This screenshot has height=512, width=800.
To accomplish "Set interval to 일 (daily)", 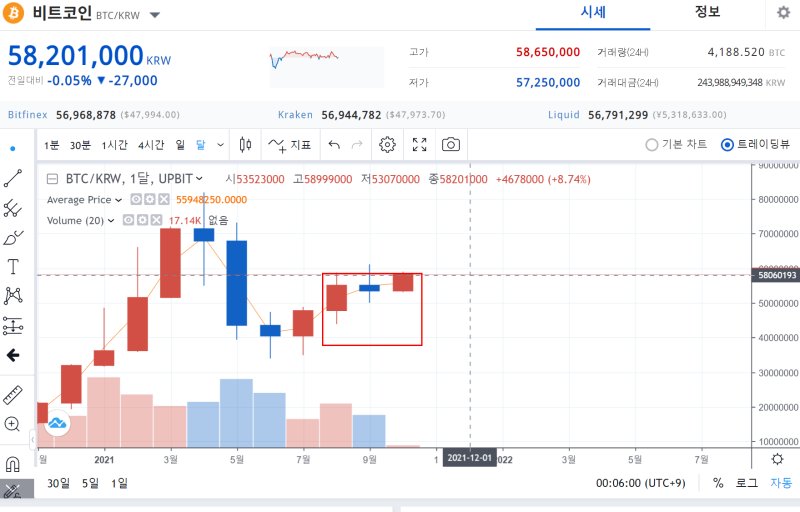I will click(x=180, y=145).
